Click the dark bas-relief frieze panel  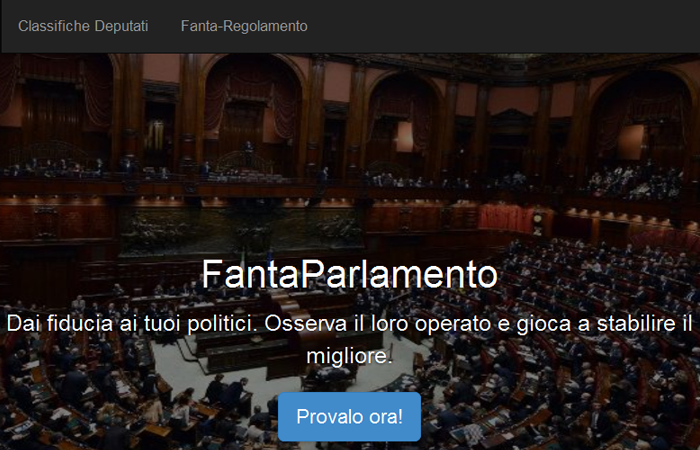pos(241,229)
